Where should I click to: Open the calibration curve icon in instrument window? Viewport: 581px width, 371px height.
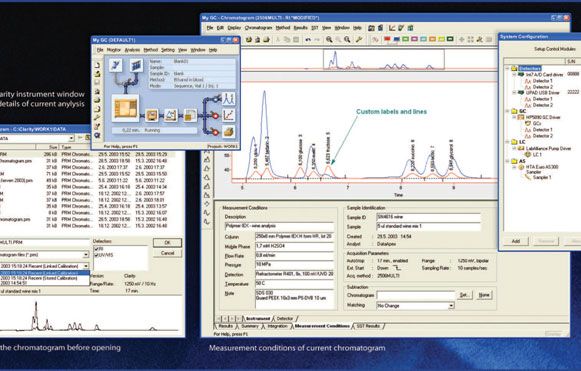(x=229, y=115)
